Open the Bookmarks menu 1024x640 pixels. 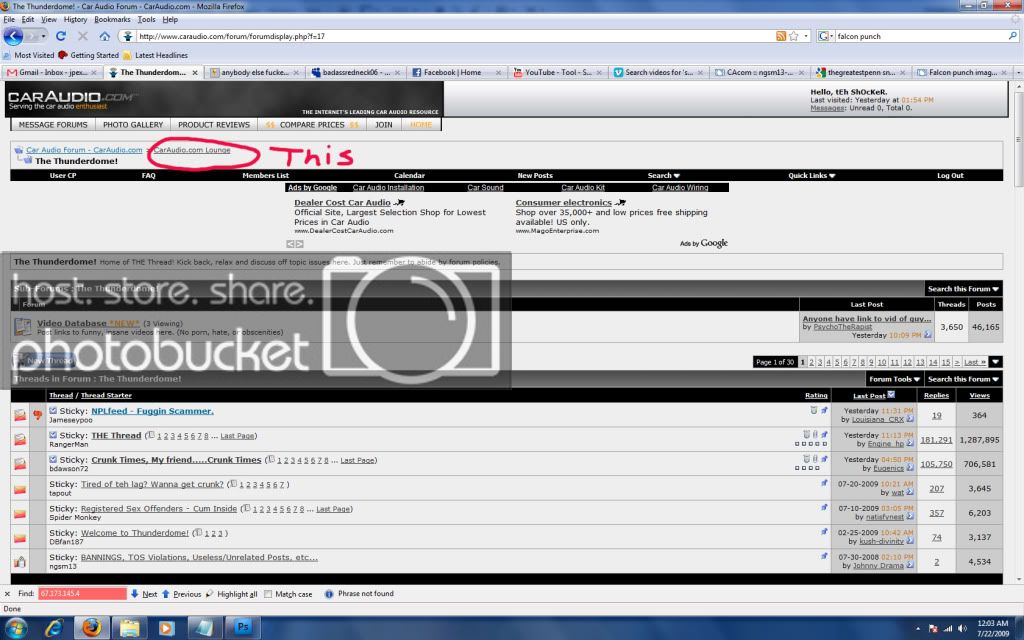click(x=112, y=20)
